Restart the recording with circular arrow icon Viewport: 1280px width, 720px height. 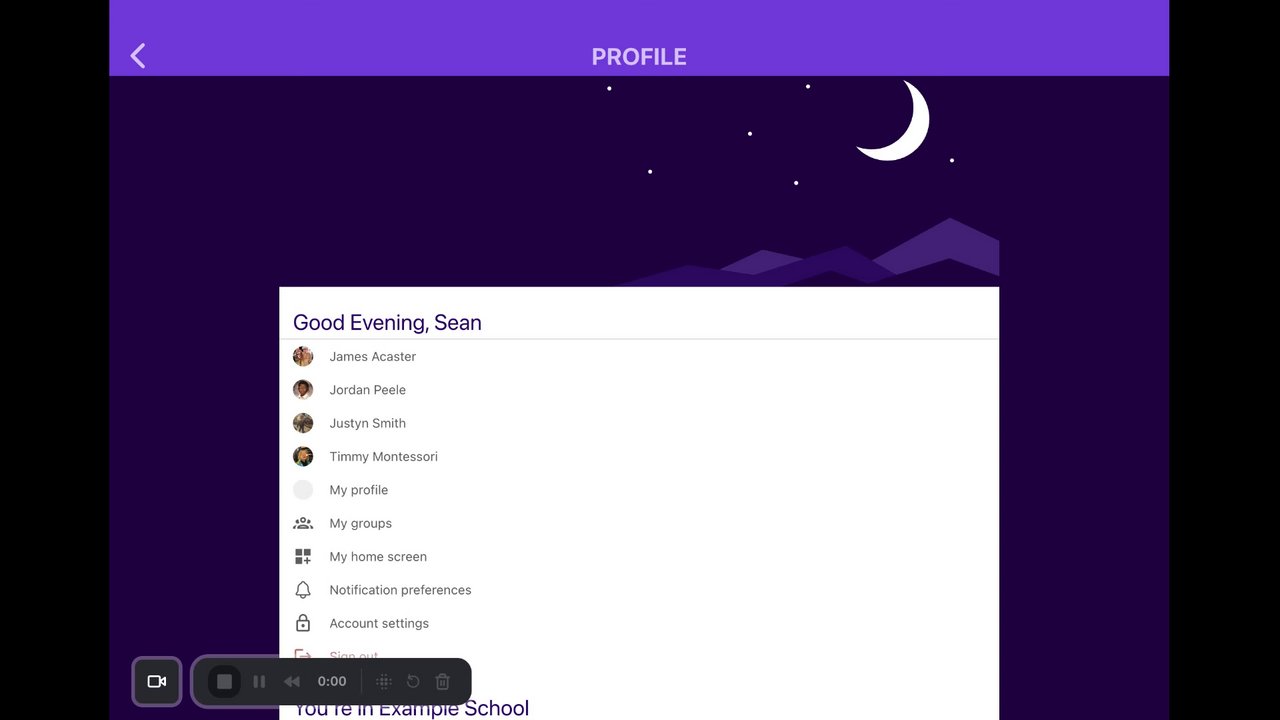tap(413, 681)
